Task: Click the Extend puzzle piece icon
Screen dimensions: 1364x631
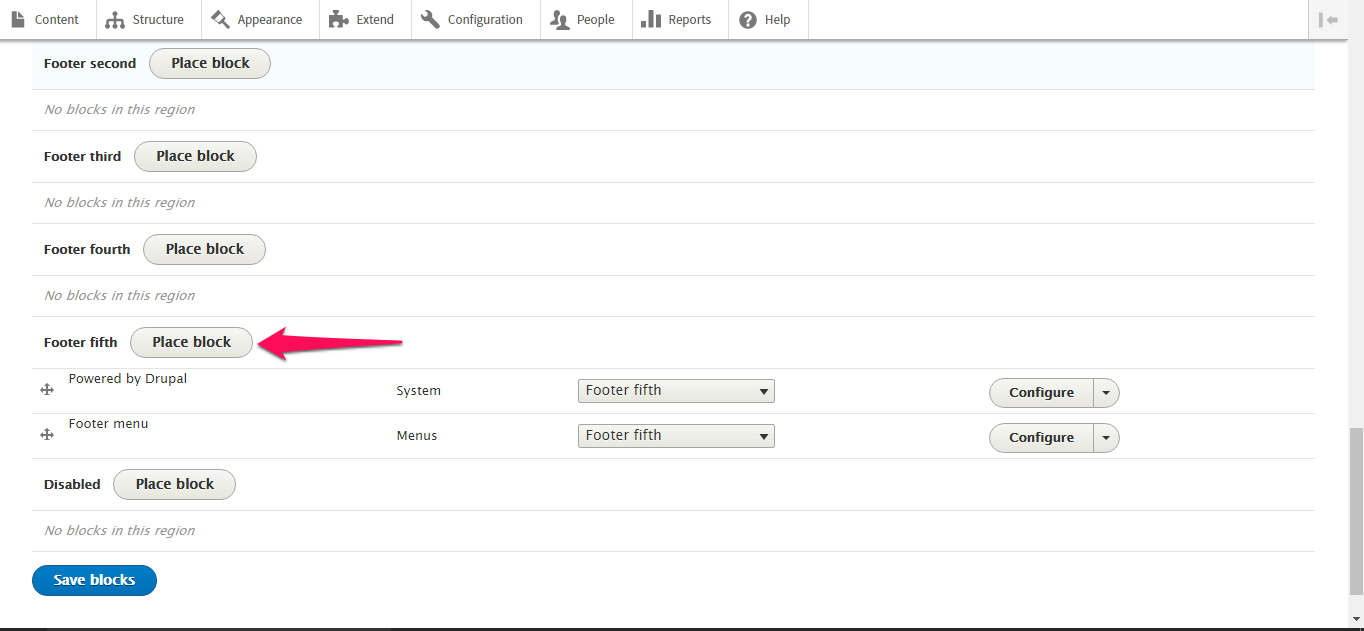Action: (x=338, y=19)
